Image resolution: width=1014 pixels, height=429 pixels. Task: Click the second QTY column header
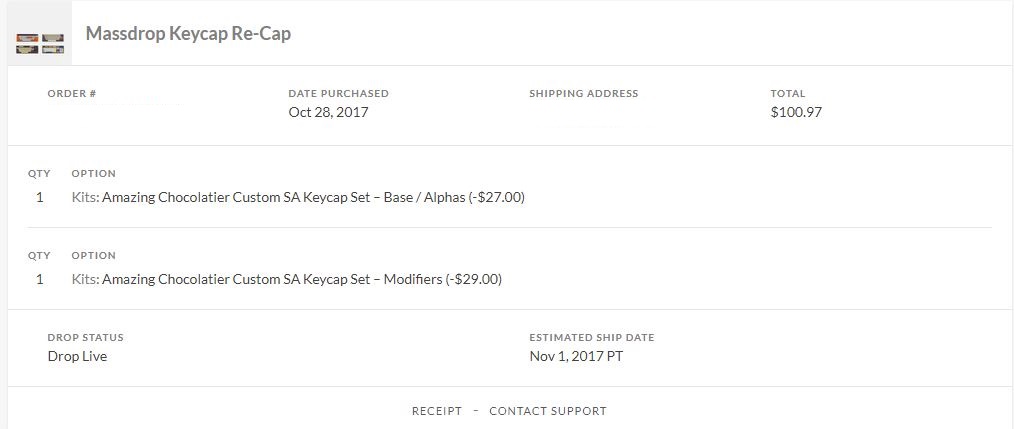pos(39,256)
